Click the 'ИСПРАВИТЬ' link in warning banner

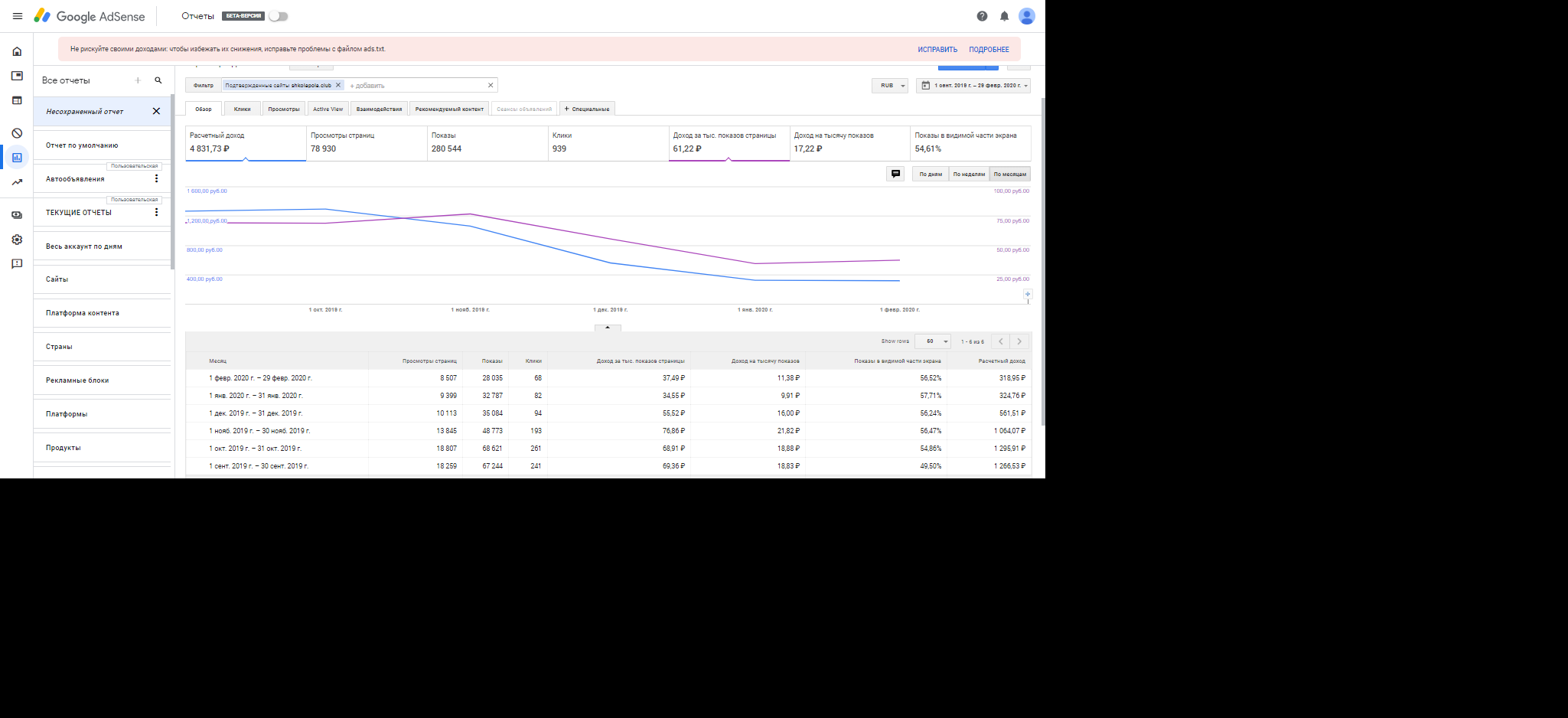[x=937, y=50]
